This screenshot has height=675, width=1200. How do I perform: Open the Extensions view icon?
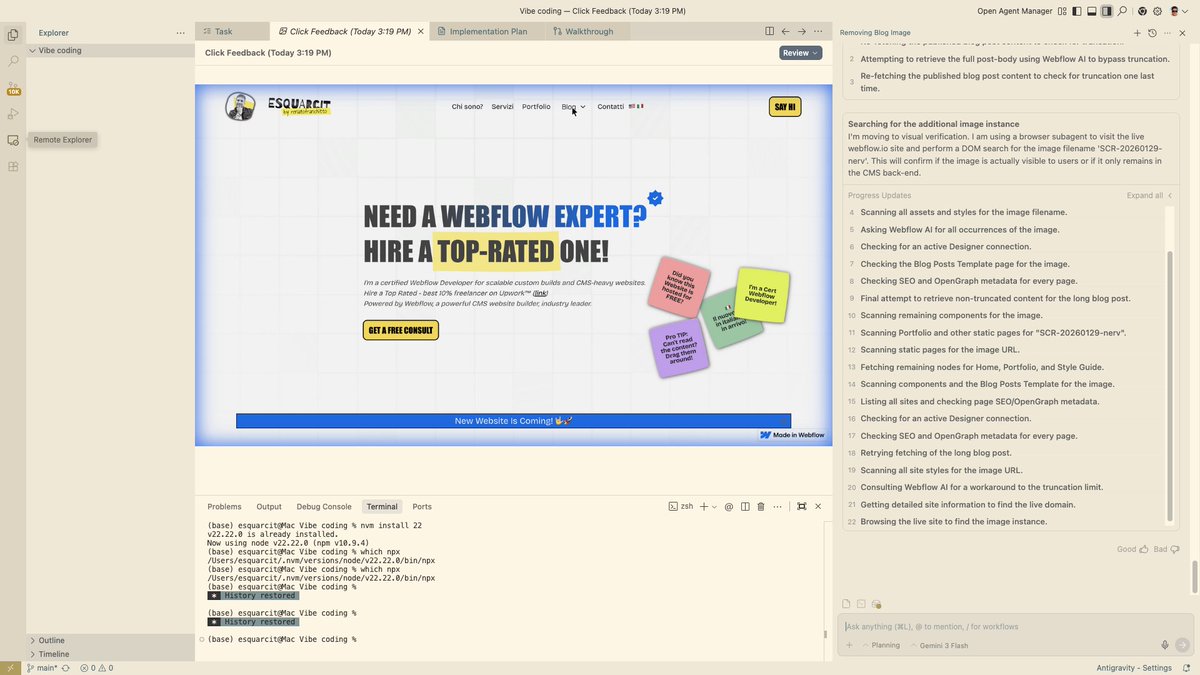coord(13,167)
